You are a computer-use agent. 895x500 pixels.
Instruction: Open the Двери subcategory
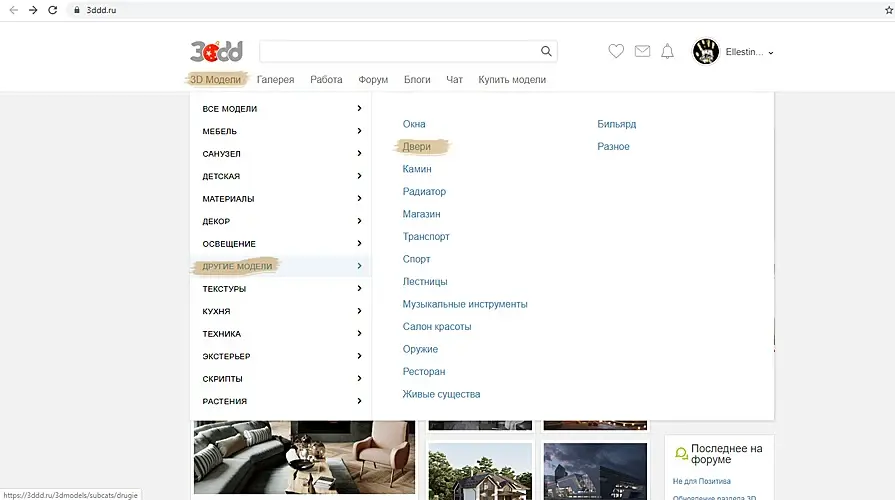416,147
